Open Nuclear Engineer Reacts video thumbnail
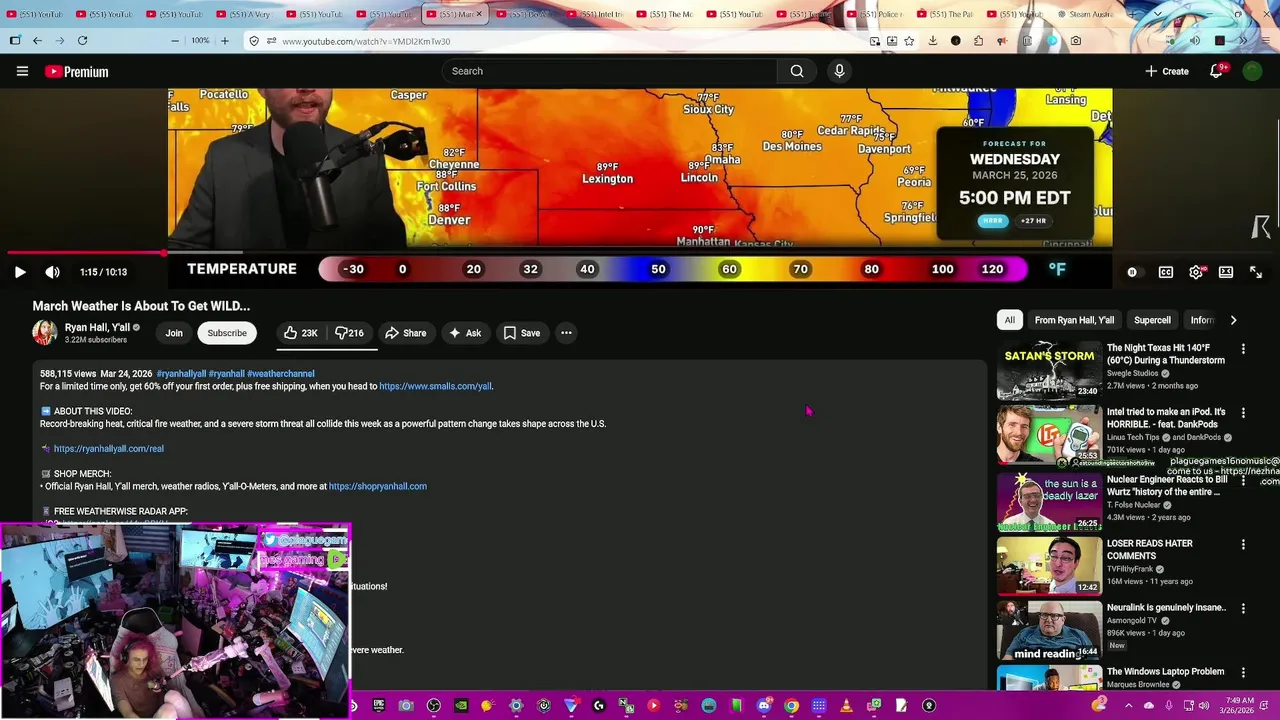The height and width of the screenshot is (720, 1280). (1049, 500)
